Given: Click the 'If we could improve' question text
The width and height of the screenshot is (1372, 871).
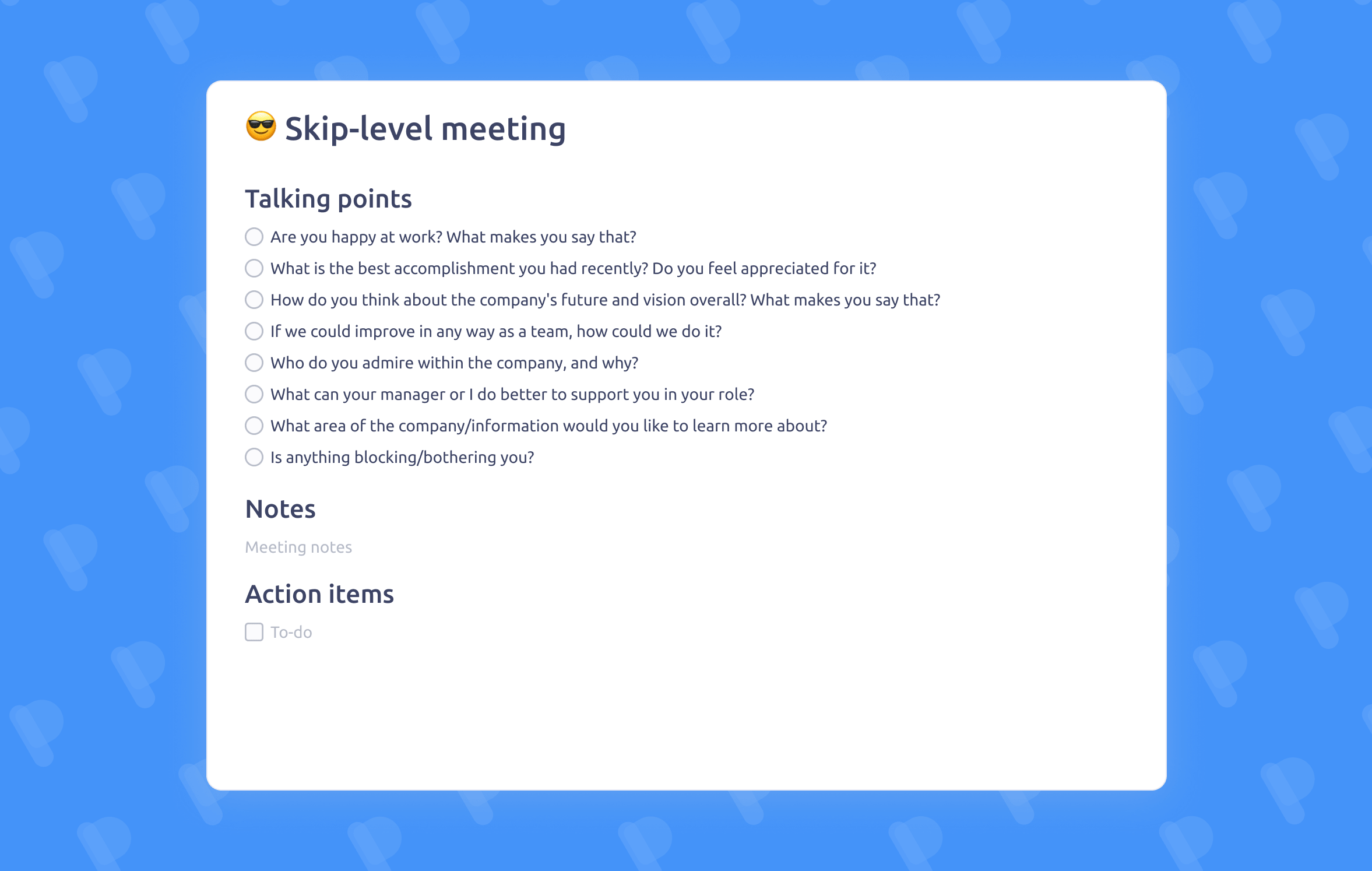Looking at the screenshot, I should pos(496,331).
